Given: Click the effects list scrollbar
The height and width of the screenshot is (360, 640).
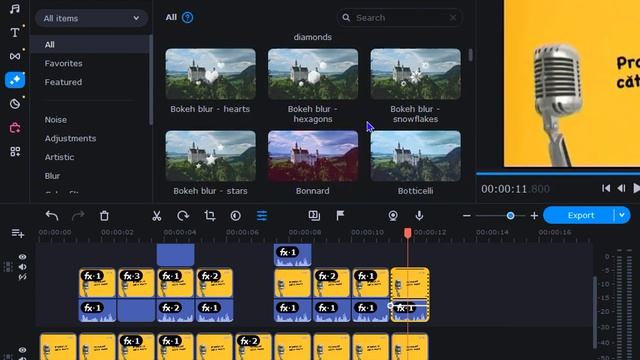Looking at the screenshot, I should [x=470, y=55].
